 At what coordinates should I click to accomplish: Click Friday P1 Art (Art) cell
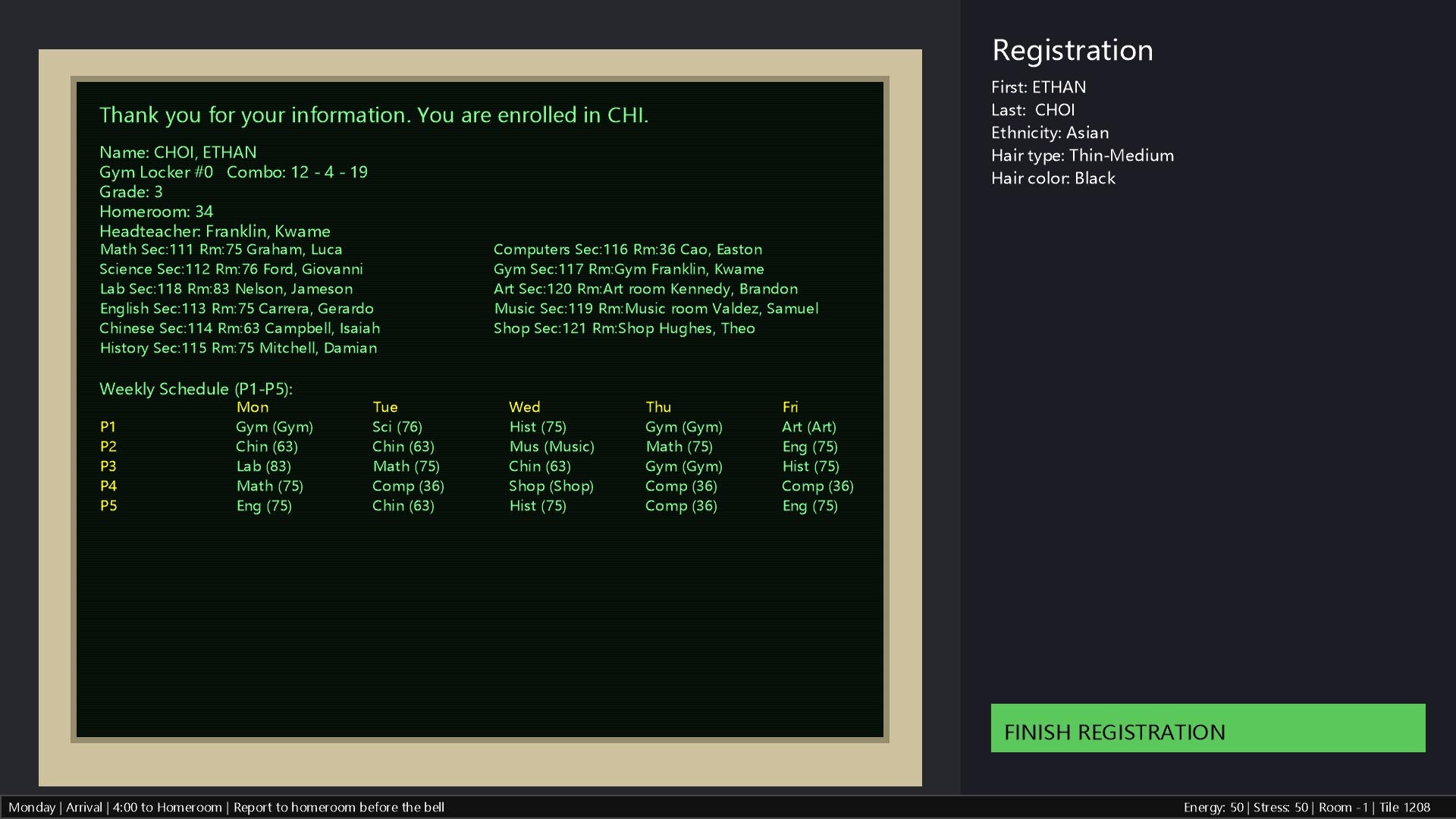[809, 427]
